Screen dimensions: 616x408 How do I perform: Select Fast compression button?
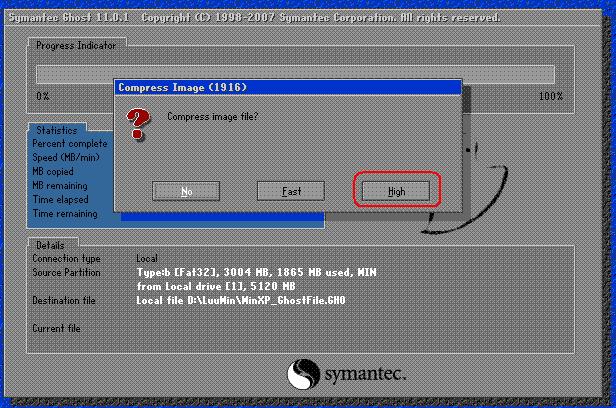tap(291, 191)
